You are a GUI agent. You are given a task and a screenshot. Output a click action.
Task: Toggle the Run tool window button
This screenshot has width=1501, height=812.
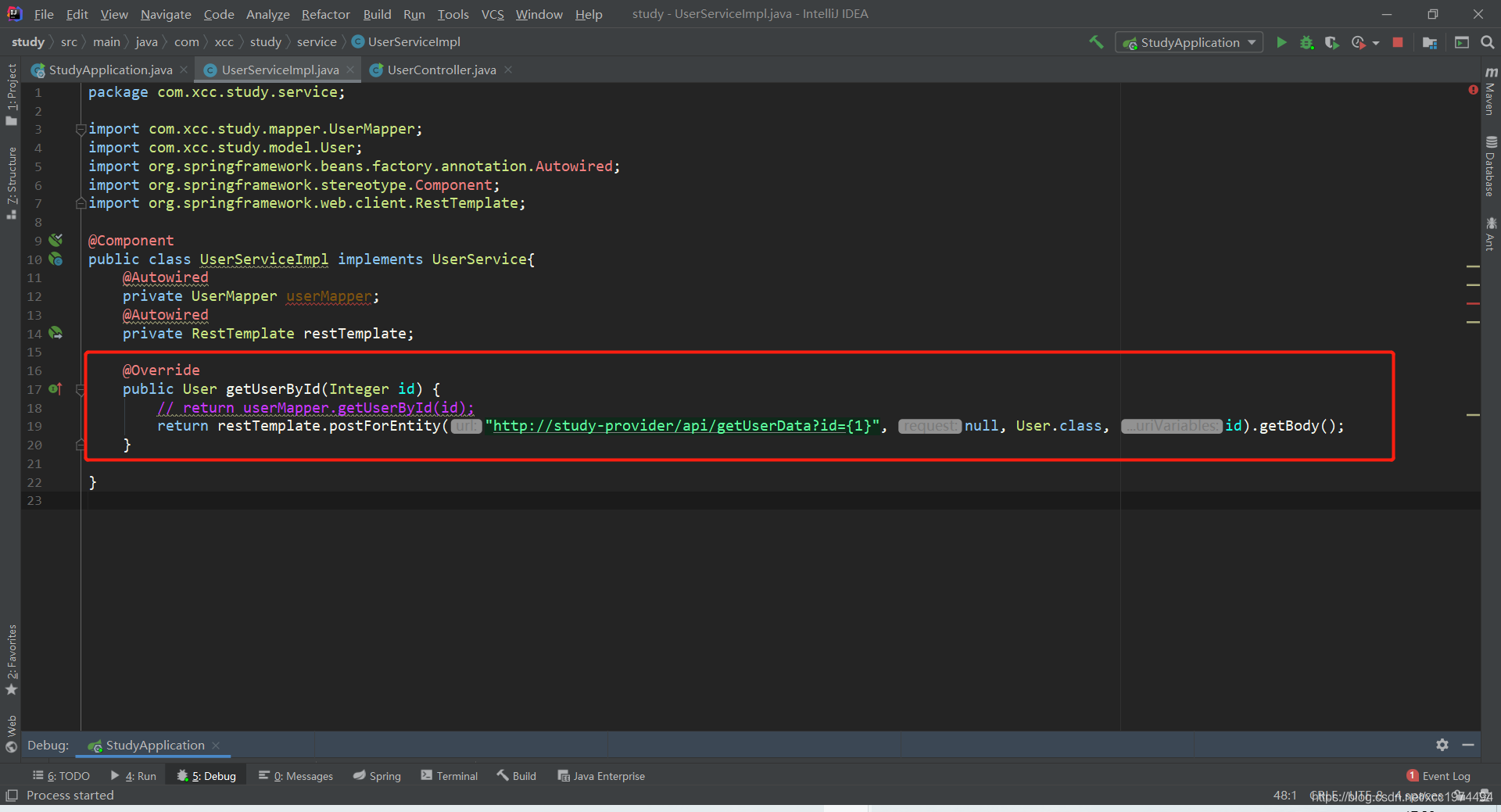click(x=134, y=775)
